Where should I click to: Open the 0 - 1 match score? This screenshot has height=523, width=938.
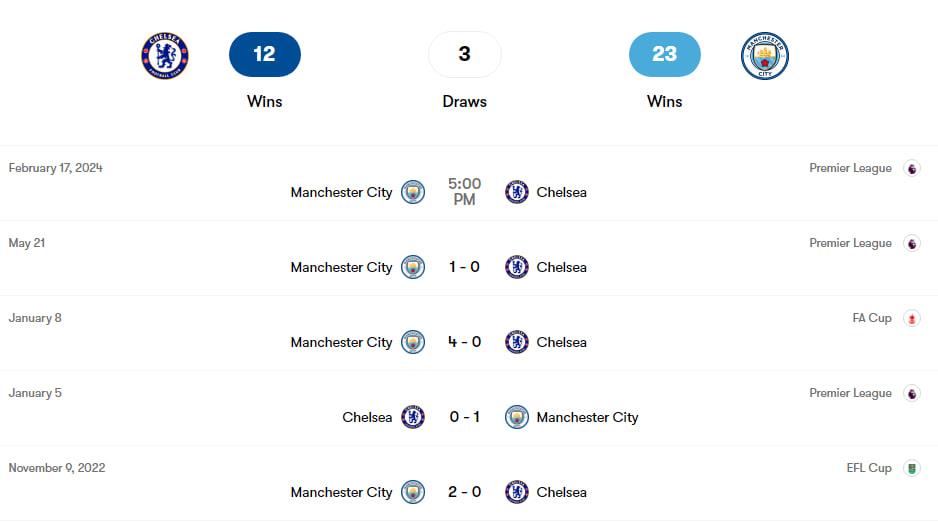coord(464,417)
